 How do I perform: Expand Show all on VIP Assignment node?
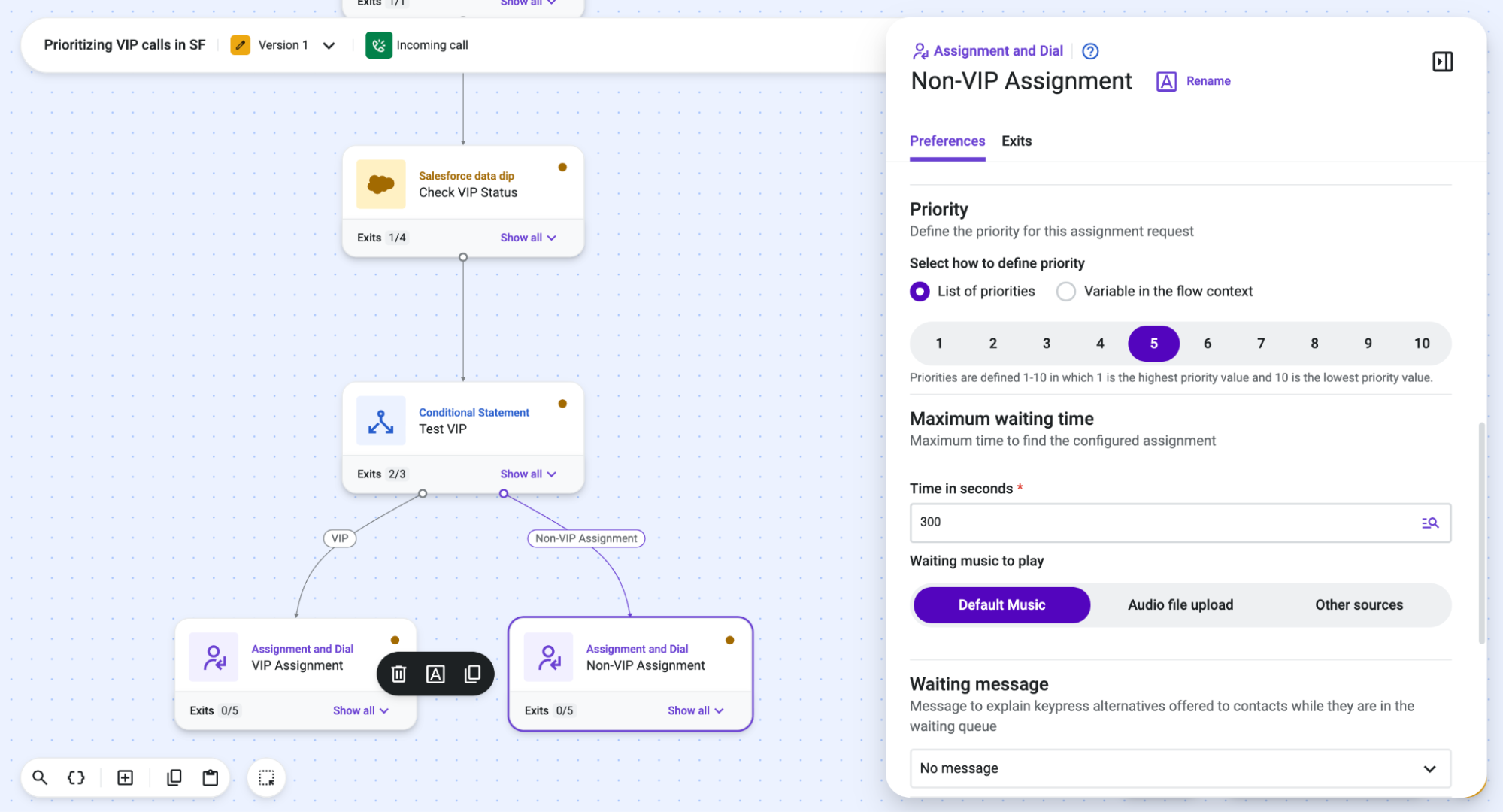coord(360,710)
